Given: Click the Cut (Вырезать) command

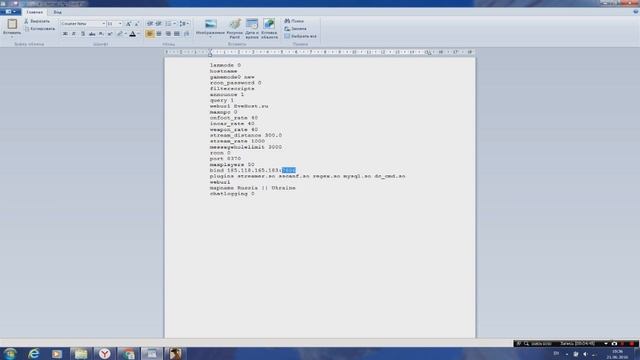Looking at the screenshot, I should (x=37, y=21).
